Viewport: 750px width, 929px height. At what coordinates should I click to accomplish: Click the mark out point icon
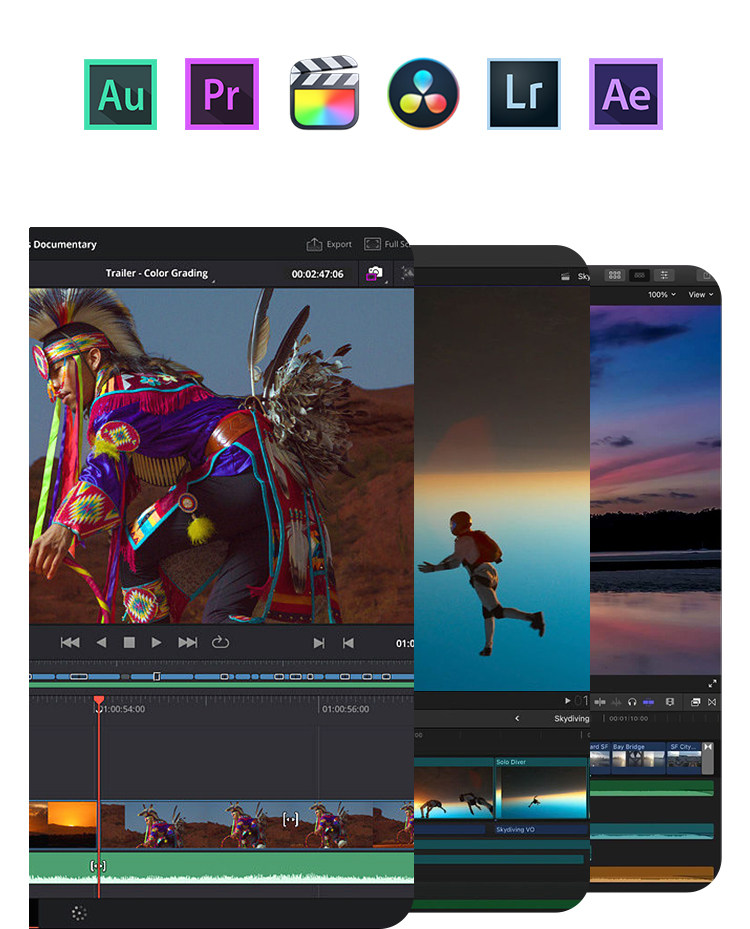(x=348, y=643)
